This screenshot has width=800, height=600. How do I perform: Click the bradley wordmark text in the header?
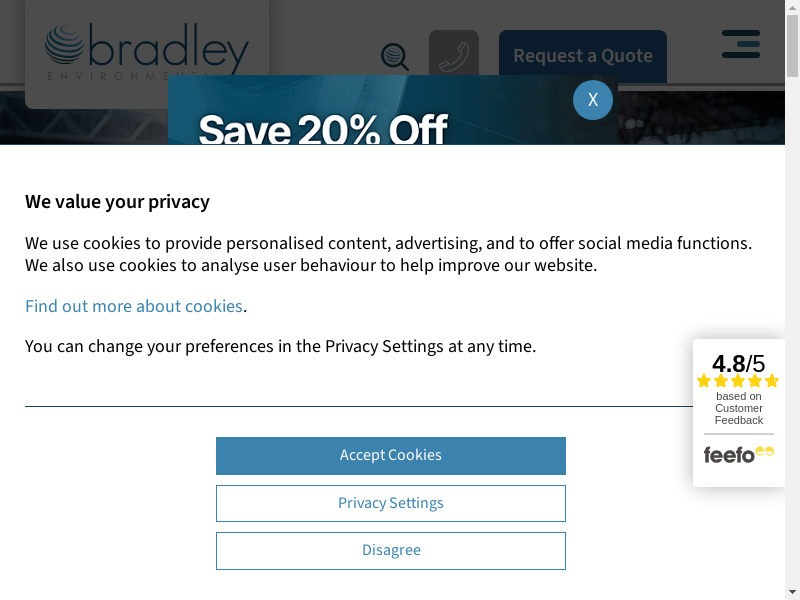pos(170,46)
